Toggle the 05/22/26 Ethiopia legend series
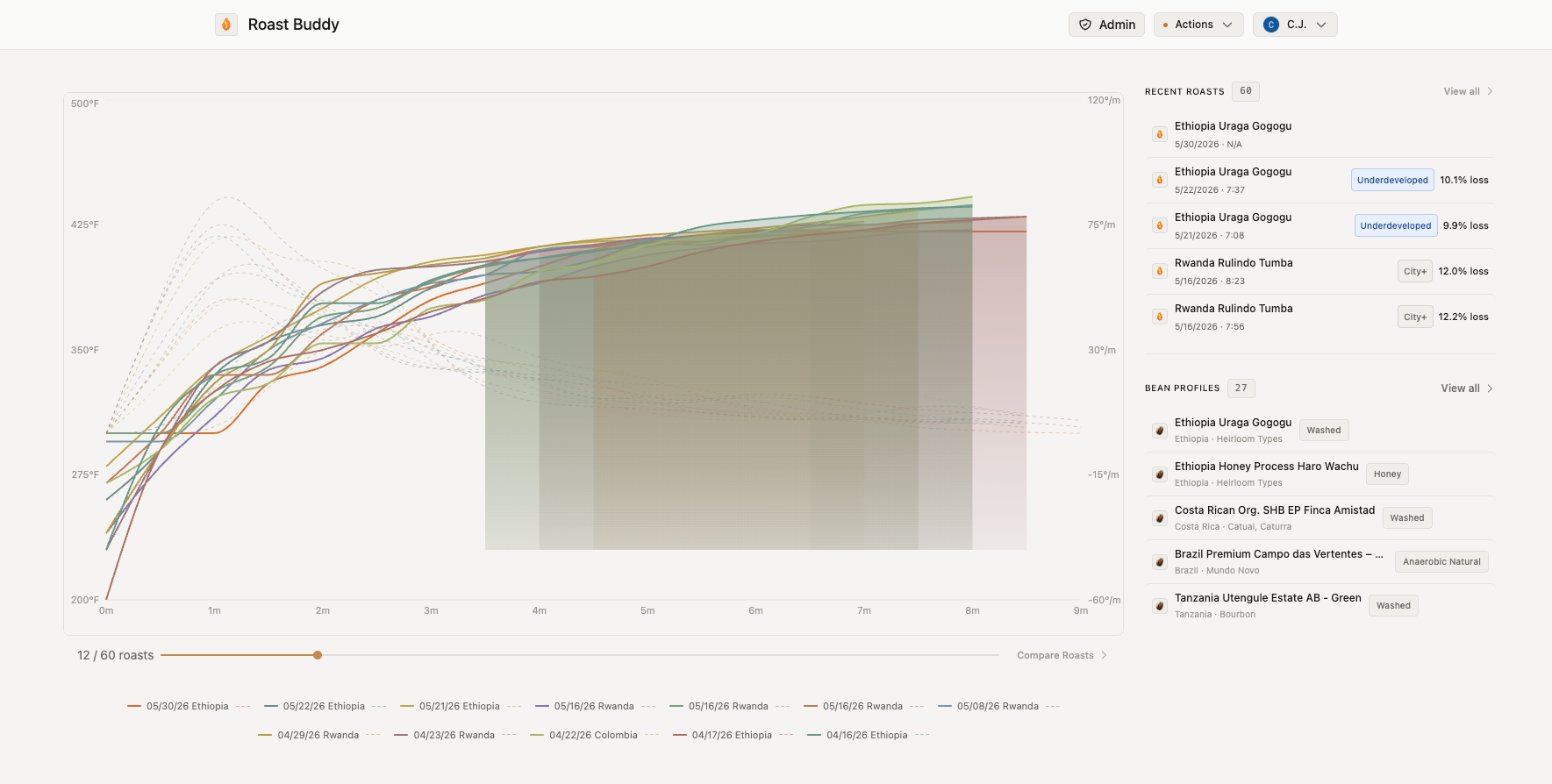The height and width of the screenshot is (784, 1552). click(325, 706)
